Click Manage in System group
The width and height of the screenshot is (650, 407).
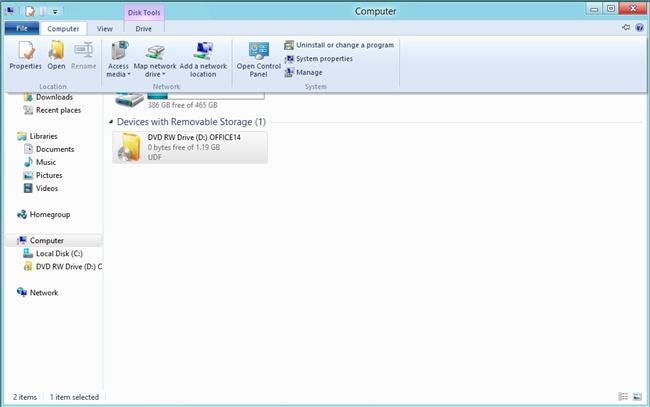tap(303, 73)
